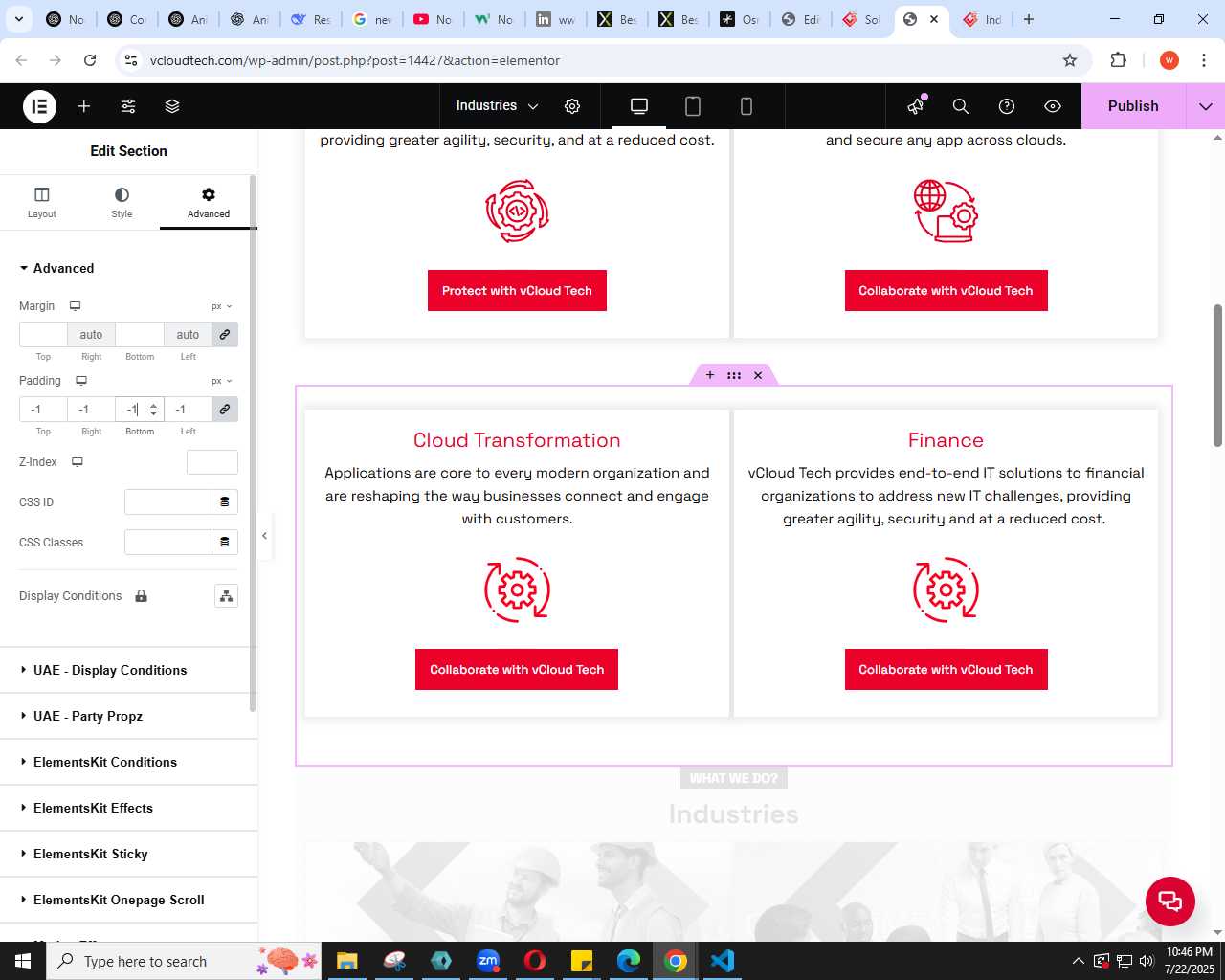Switch to desktop preview mode
1225x980 pixels.
(639, 106)
